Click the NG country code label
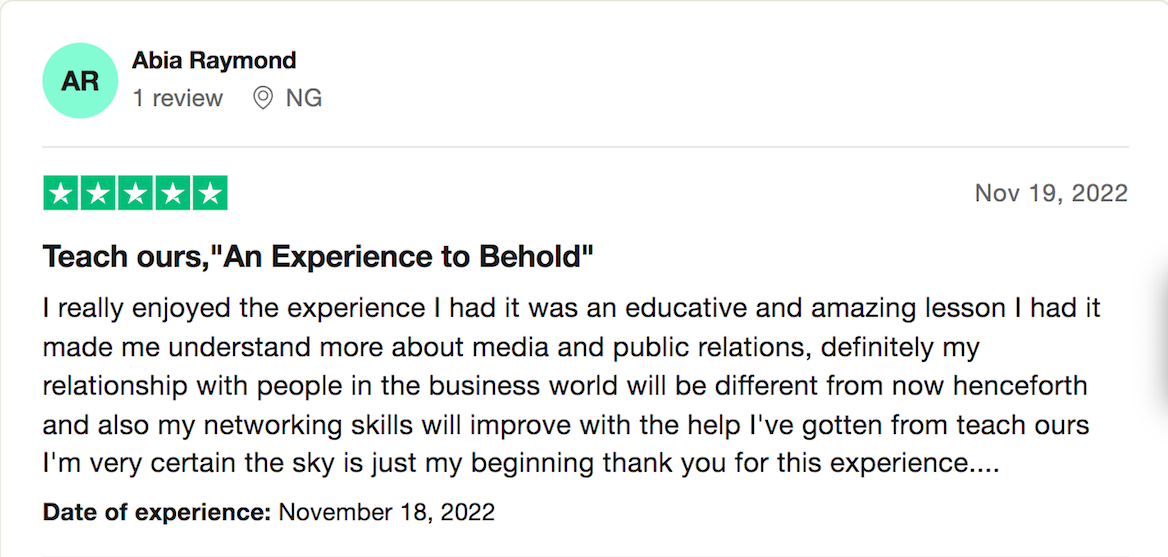Screen dimensions: 1168x557 [x=304, y=98]
